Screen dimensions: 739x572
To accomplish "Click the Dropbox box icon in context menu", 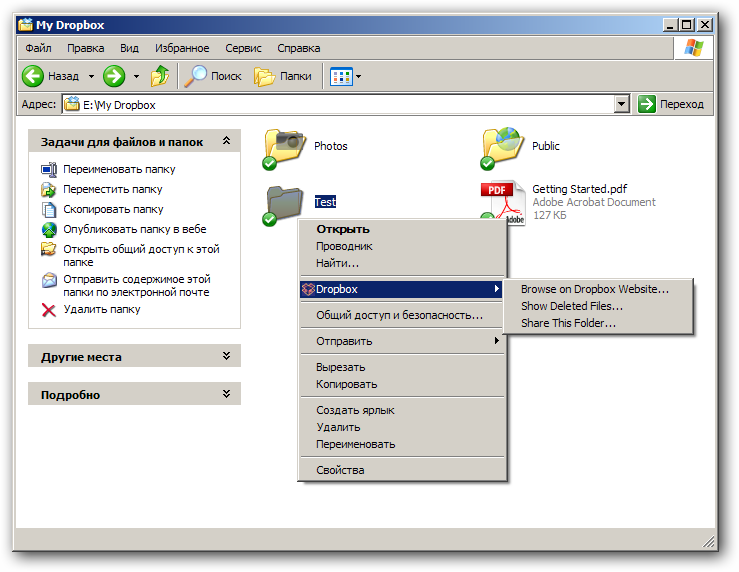I will [308, 289].
